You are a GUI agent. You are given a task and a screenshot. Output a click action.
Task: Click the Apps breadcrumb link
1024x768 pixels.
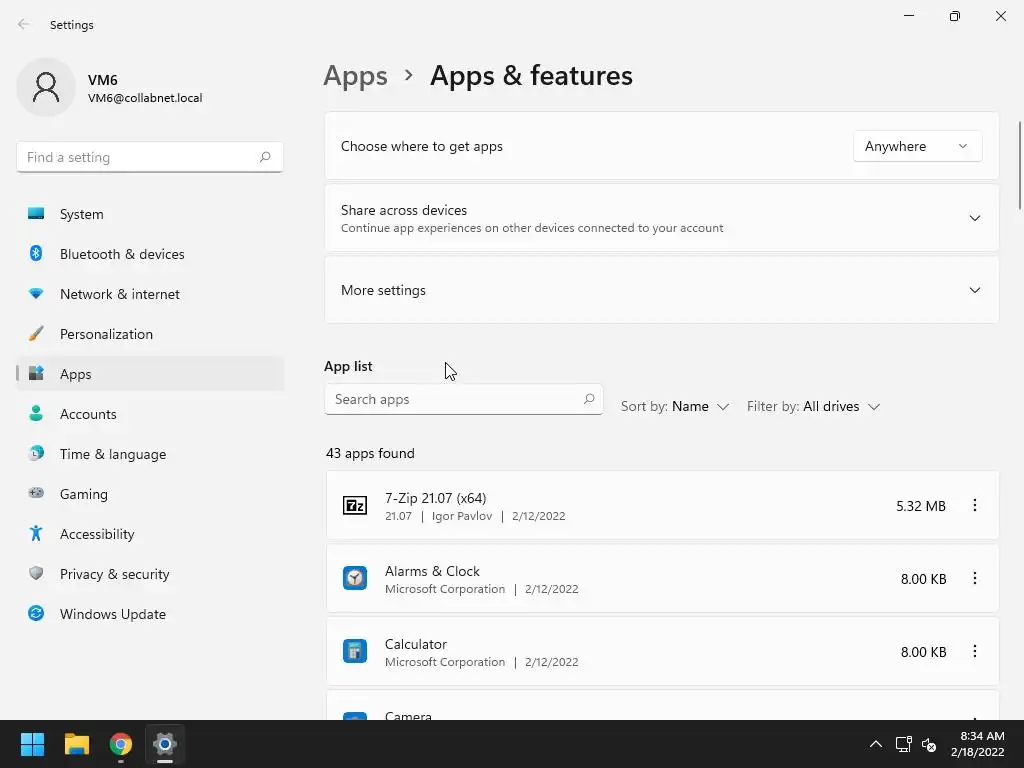(355, 76)
